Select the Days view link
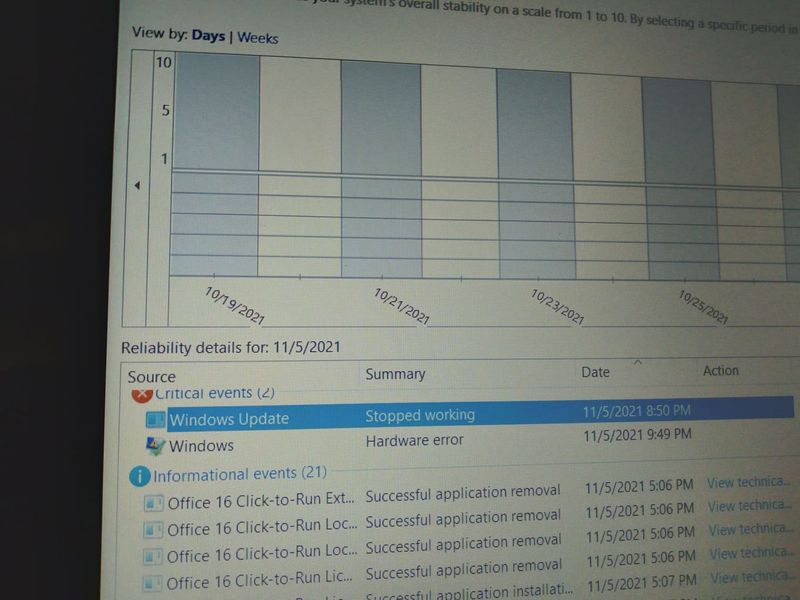This screenshot has width=800, height=600. coord(208,36)
